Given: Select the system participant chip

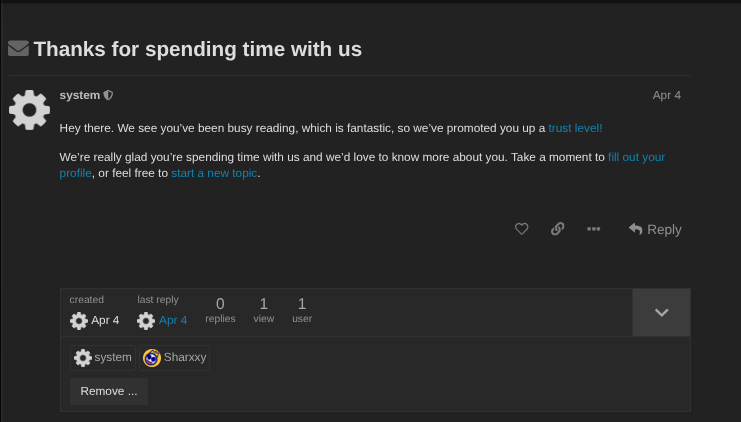Looking at the screenshot, I should pos(103,358).
